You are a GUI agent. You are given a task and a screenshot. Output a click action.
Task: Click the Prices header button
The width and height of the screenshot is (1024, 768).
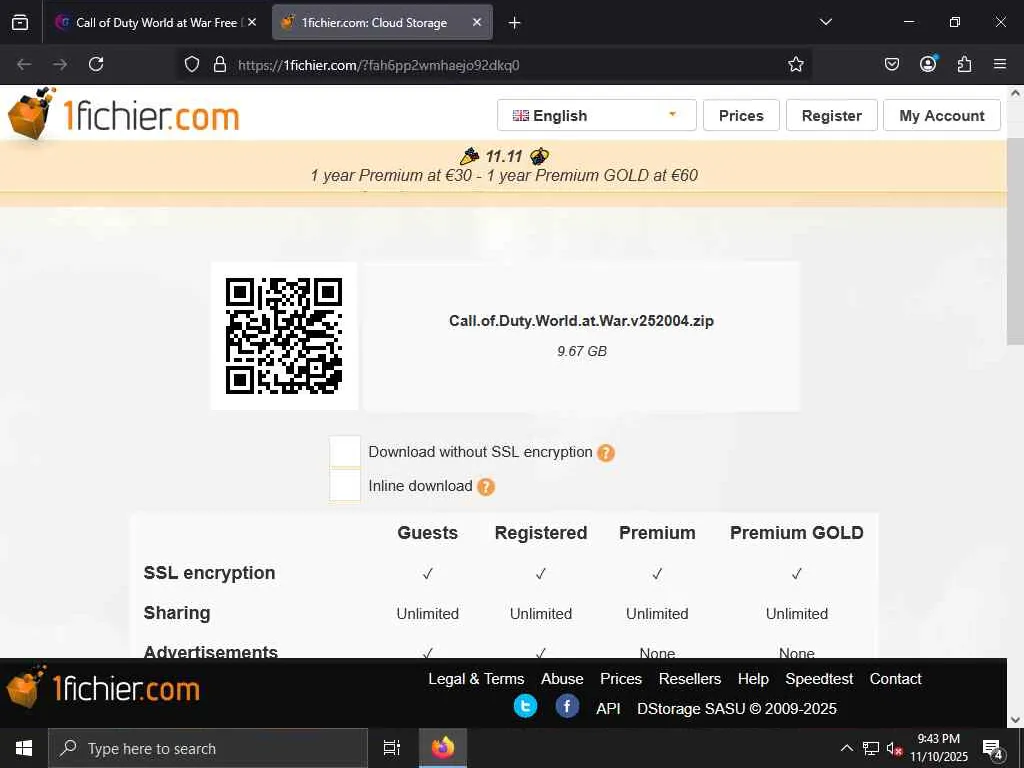pyautogui.click(x=741, y=116)
